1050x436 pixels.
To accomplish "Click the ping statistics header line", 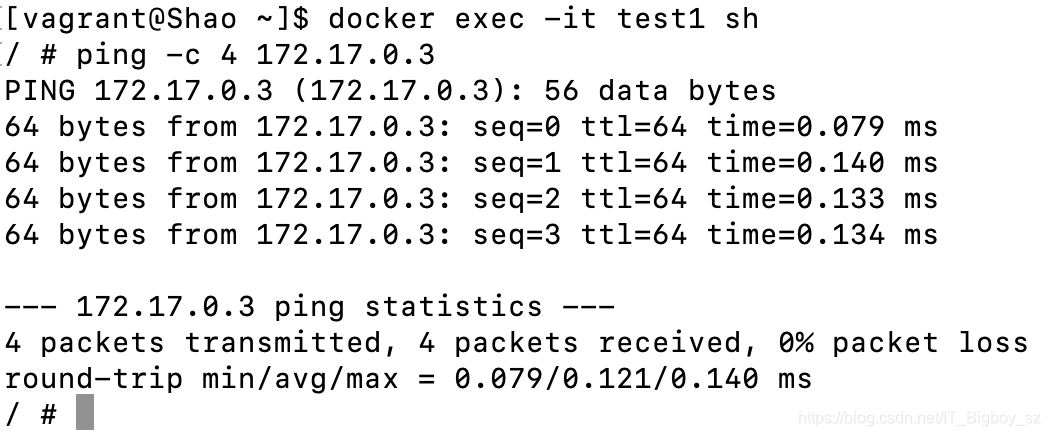I will click(309, 307).
